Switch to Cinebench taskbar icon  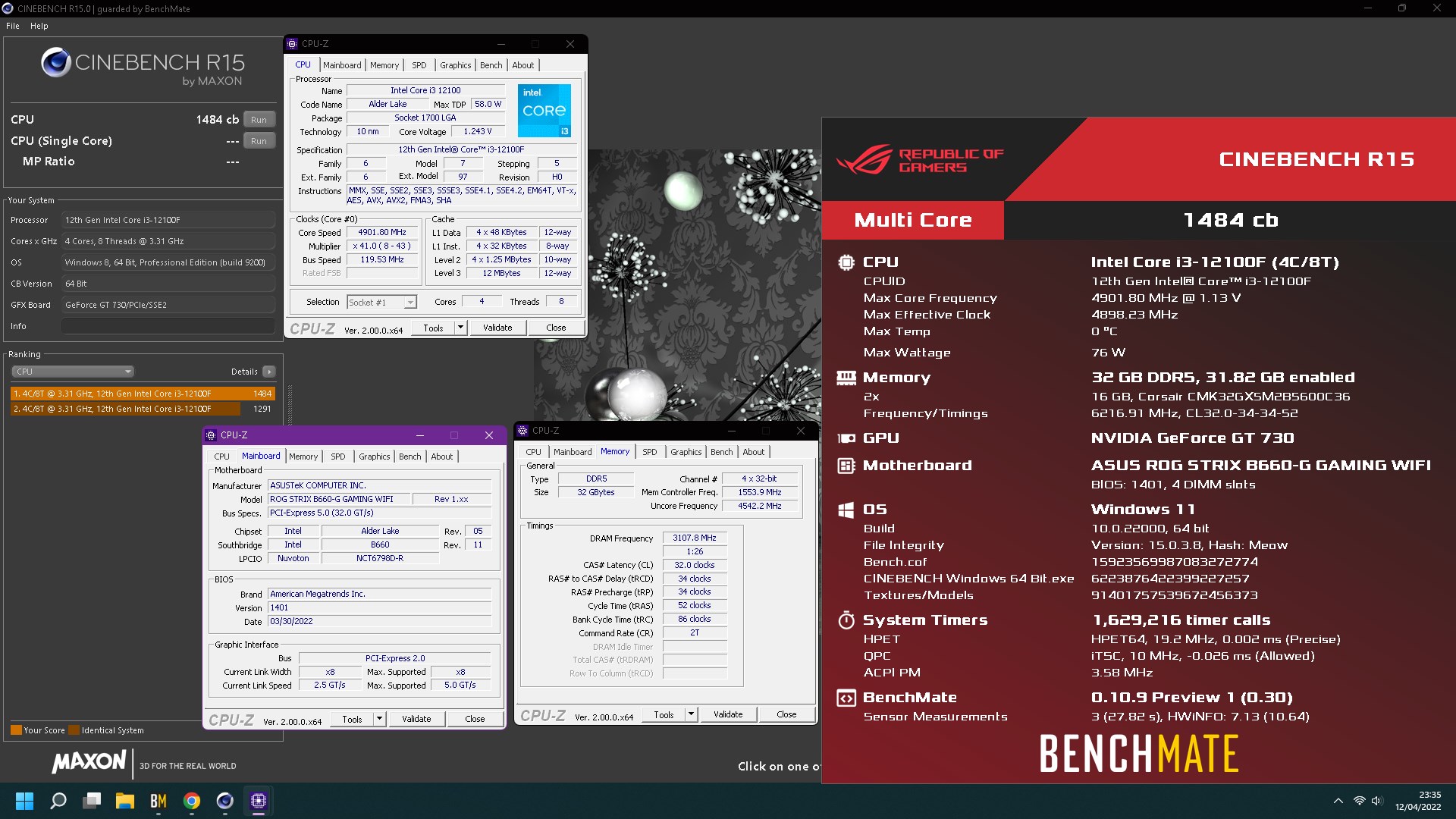point(225,801)
